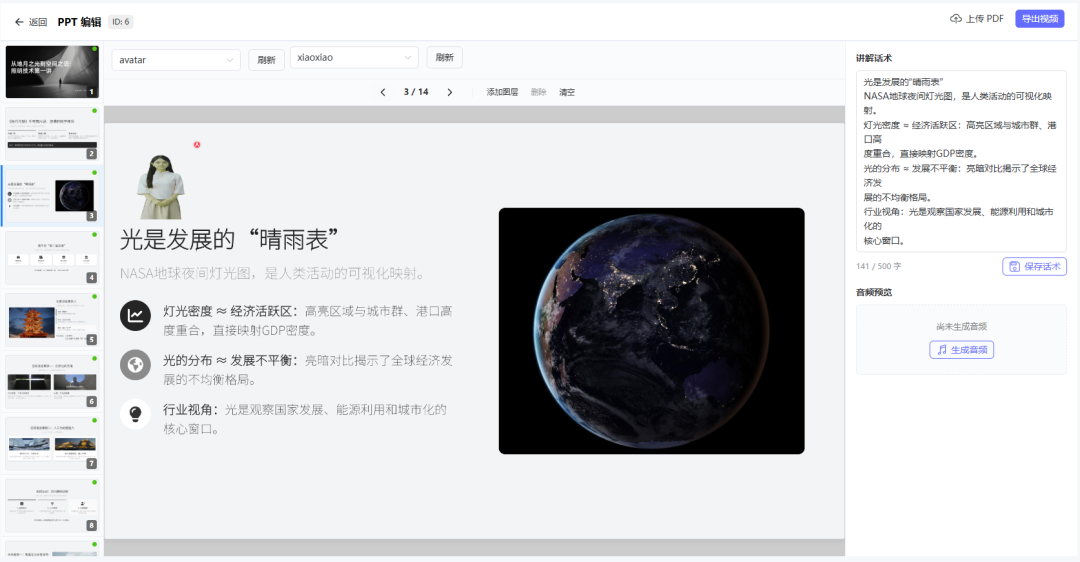
Task: Click 刷新 button next to avatar dropdown
Action: (267, 60)
